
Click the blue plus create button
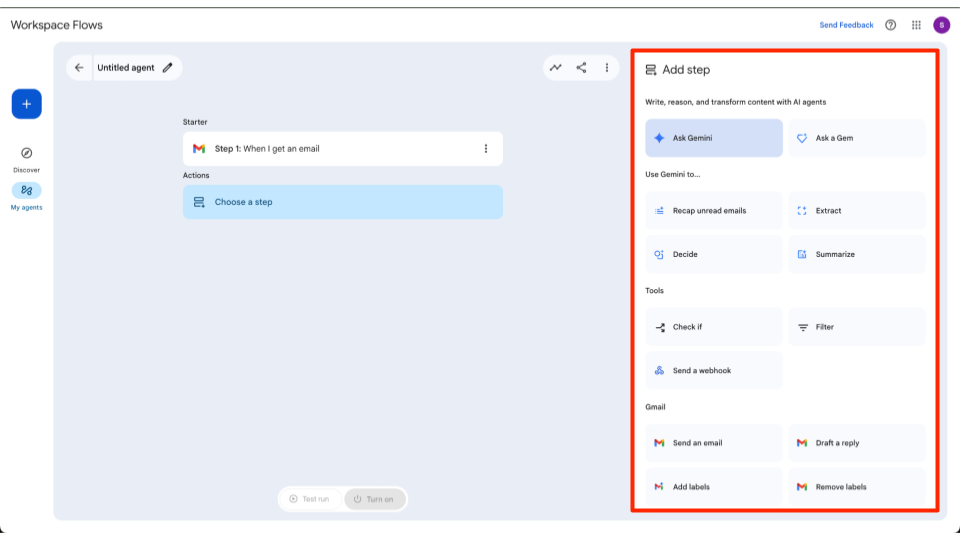[x=26, y=104]
